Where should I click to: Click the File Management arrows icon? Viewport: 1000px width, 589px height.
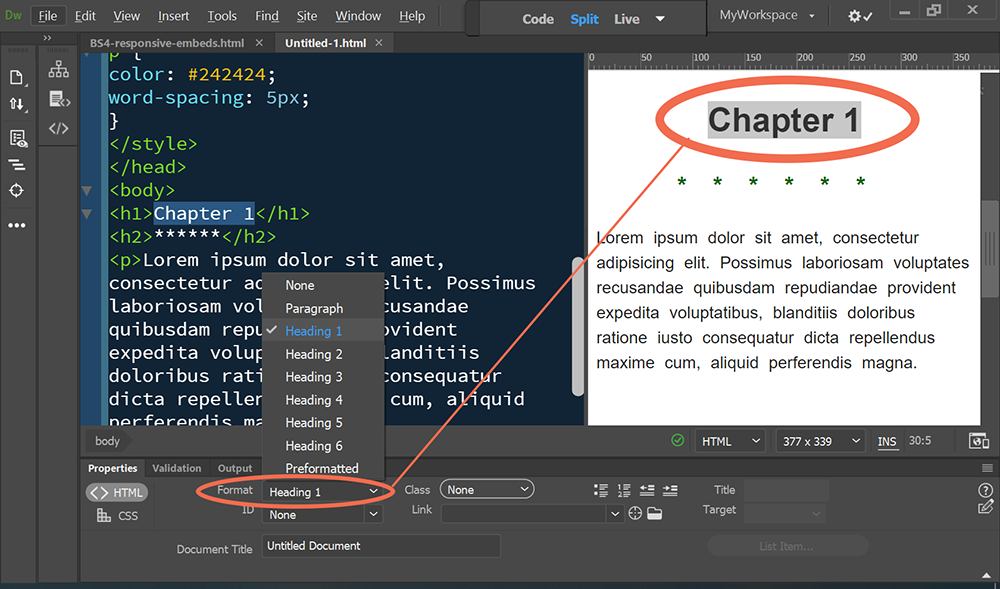coord(17,104)
